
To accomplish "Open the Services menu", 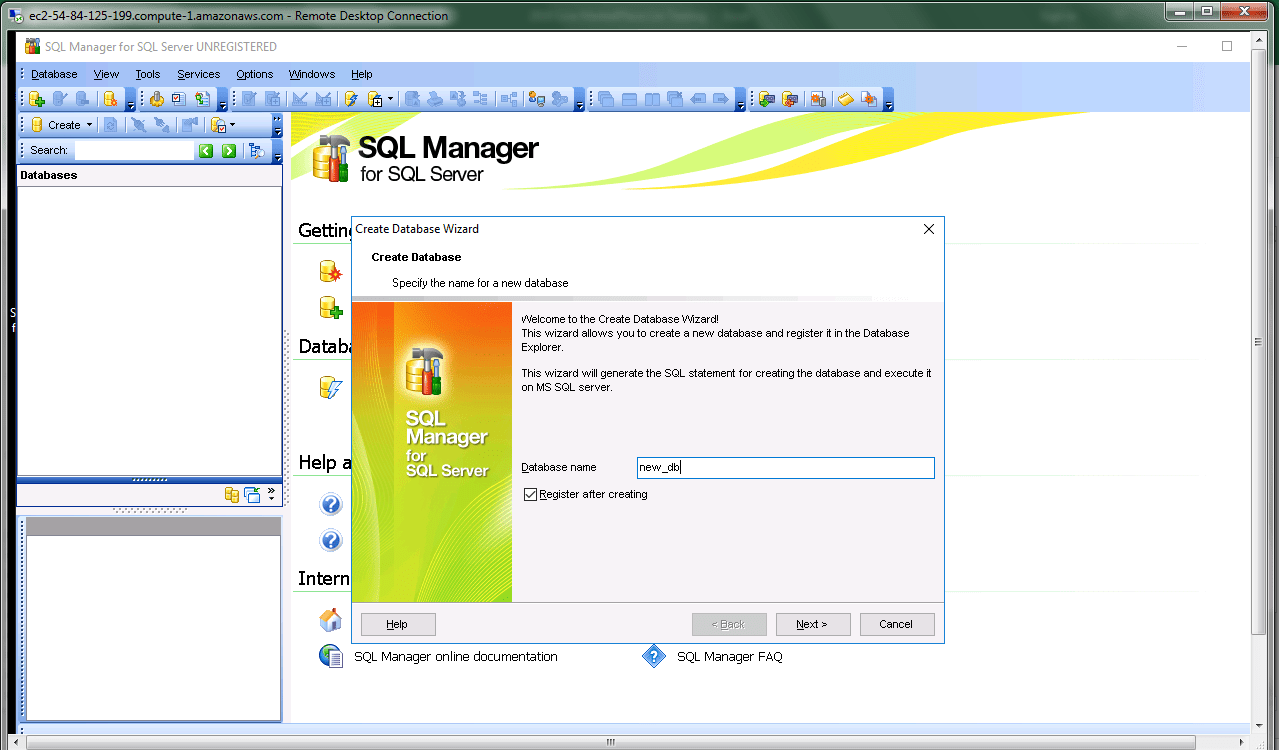I will 198,74.
